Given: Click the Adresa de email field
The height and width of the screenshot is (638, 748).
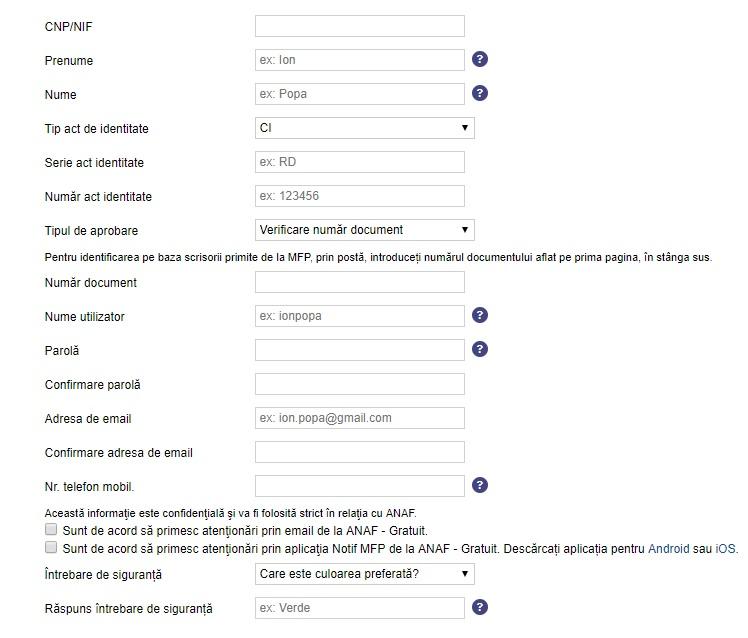Looking at the screenshot, I should 360,418.
